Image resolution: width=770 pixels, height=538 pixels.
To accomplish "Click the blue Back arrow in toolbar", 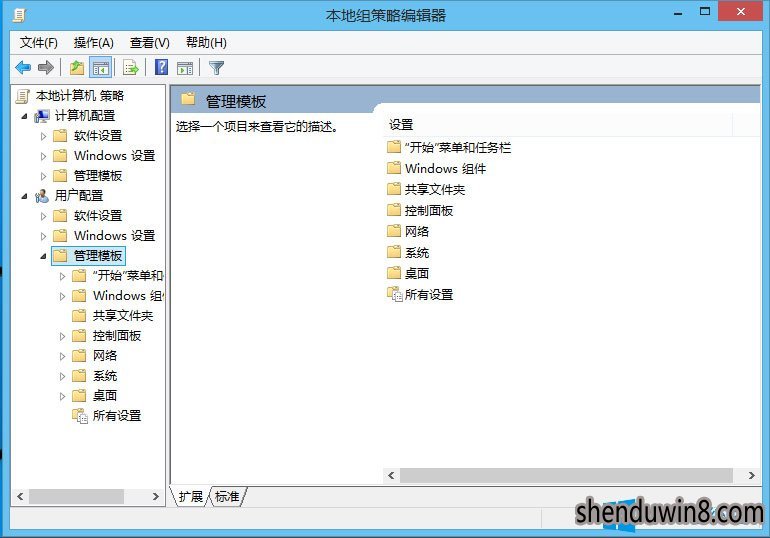I will pyautogui.click(x=23, y=67).
